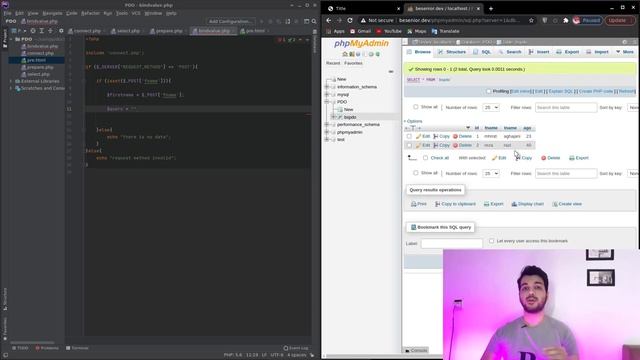Image resolution: width=640 pixels, height=360 pixels.
Task: Click the Not secure warning icon
Action: (362, 20)
